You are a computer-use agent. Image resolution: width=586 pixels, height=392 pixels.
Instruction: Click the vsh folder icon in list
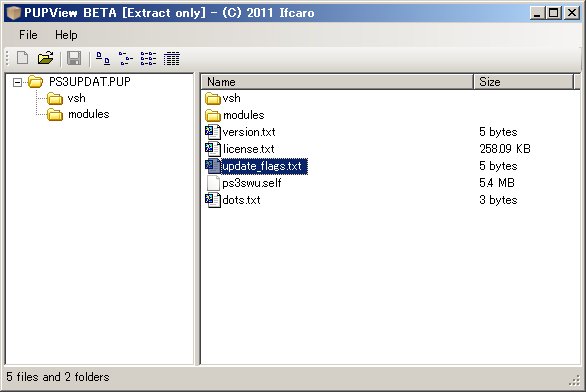point(213,99)
